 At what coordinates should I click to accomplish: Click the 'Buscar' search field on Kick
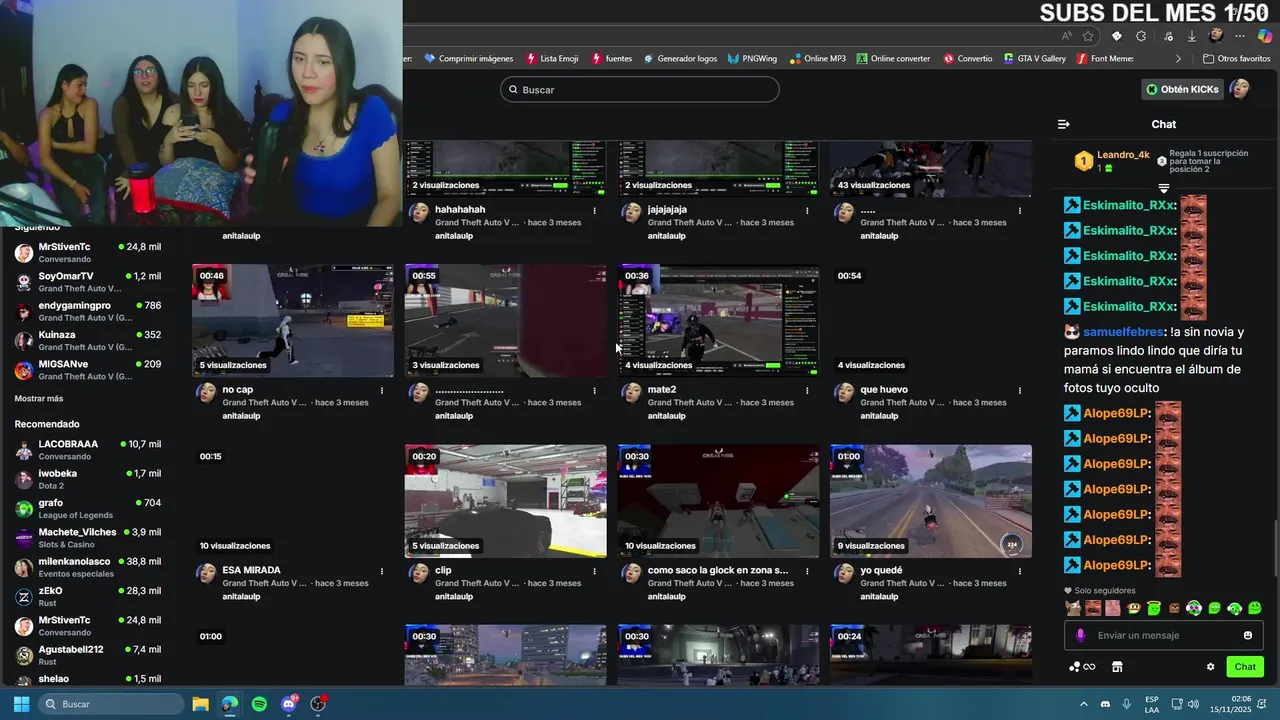click(640, 90)
